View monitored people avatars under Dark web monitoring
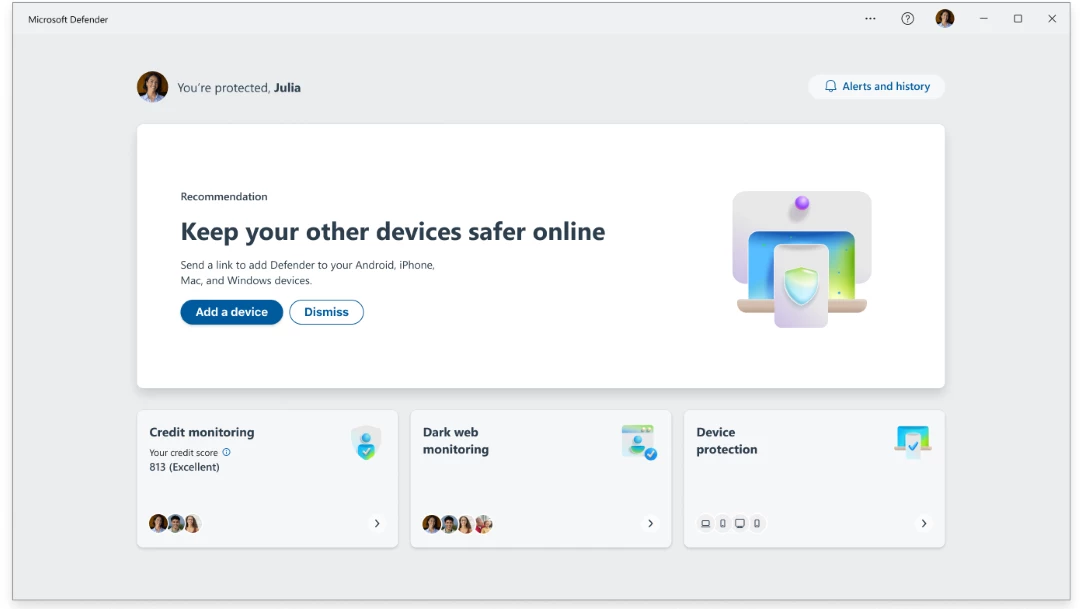Viewport: 1083px width, 609px height. coord(456,523)
